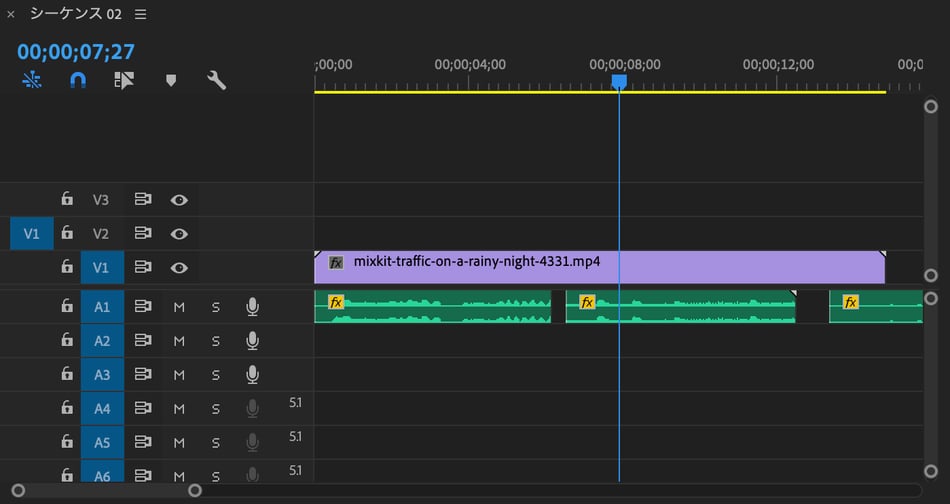Click the V1 source patching button
Screen dimensions: 950x504
click(x=31, y=234)
